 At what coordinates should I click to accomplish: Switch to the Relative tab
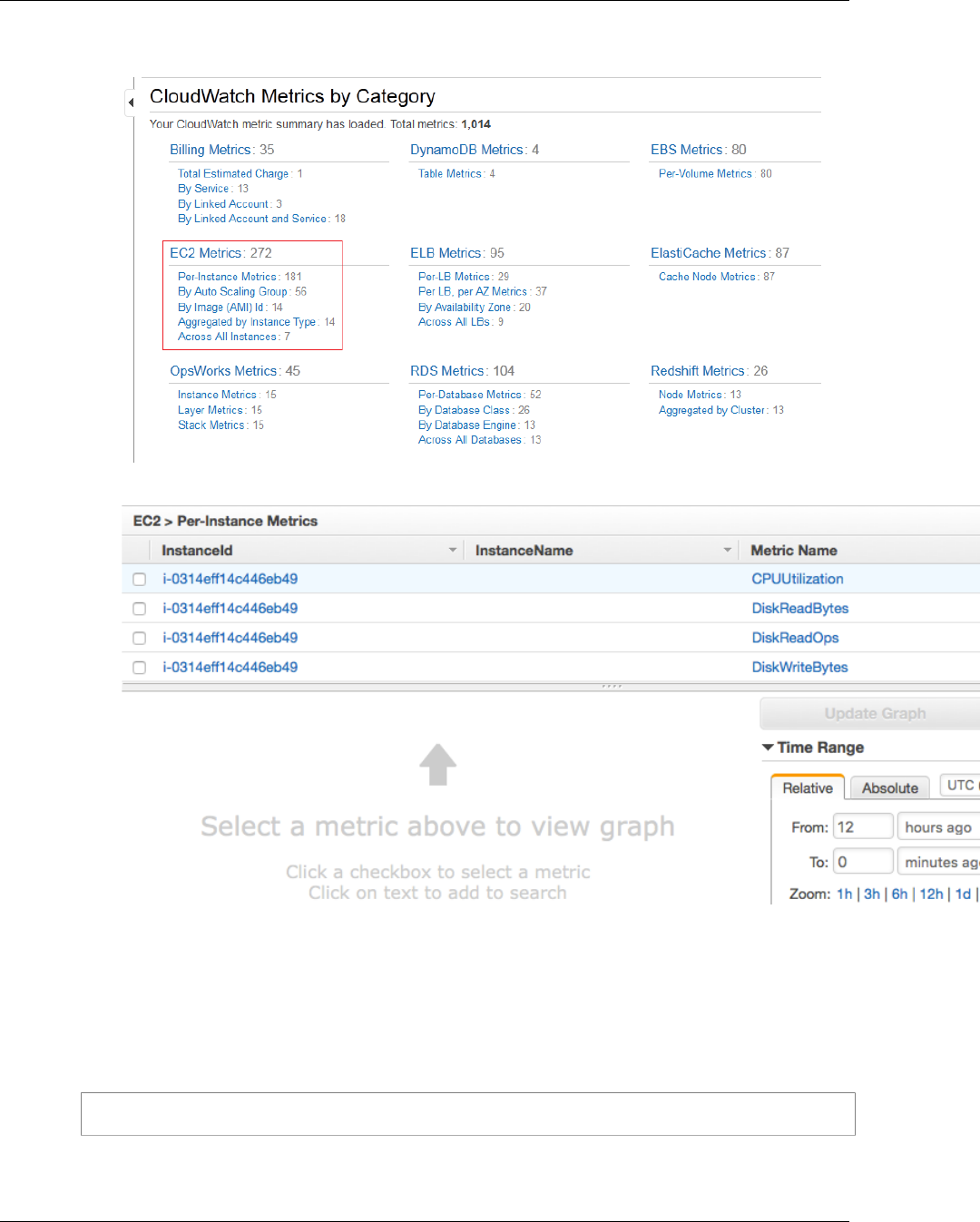click(808, 787)
